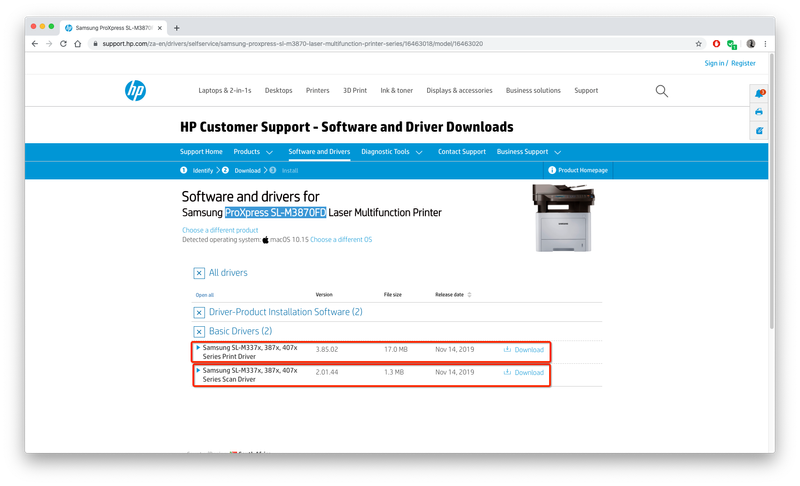Bookmark this page with the star

[x=698, y=44]
